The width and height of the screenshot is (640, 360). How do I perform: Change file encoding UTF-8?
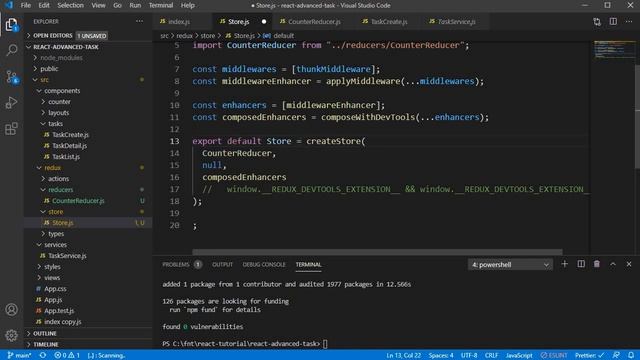click(469, 355)
